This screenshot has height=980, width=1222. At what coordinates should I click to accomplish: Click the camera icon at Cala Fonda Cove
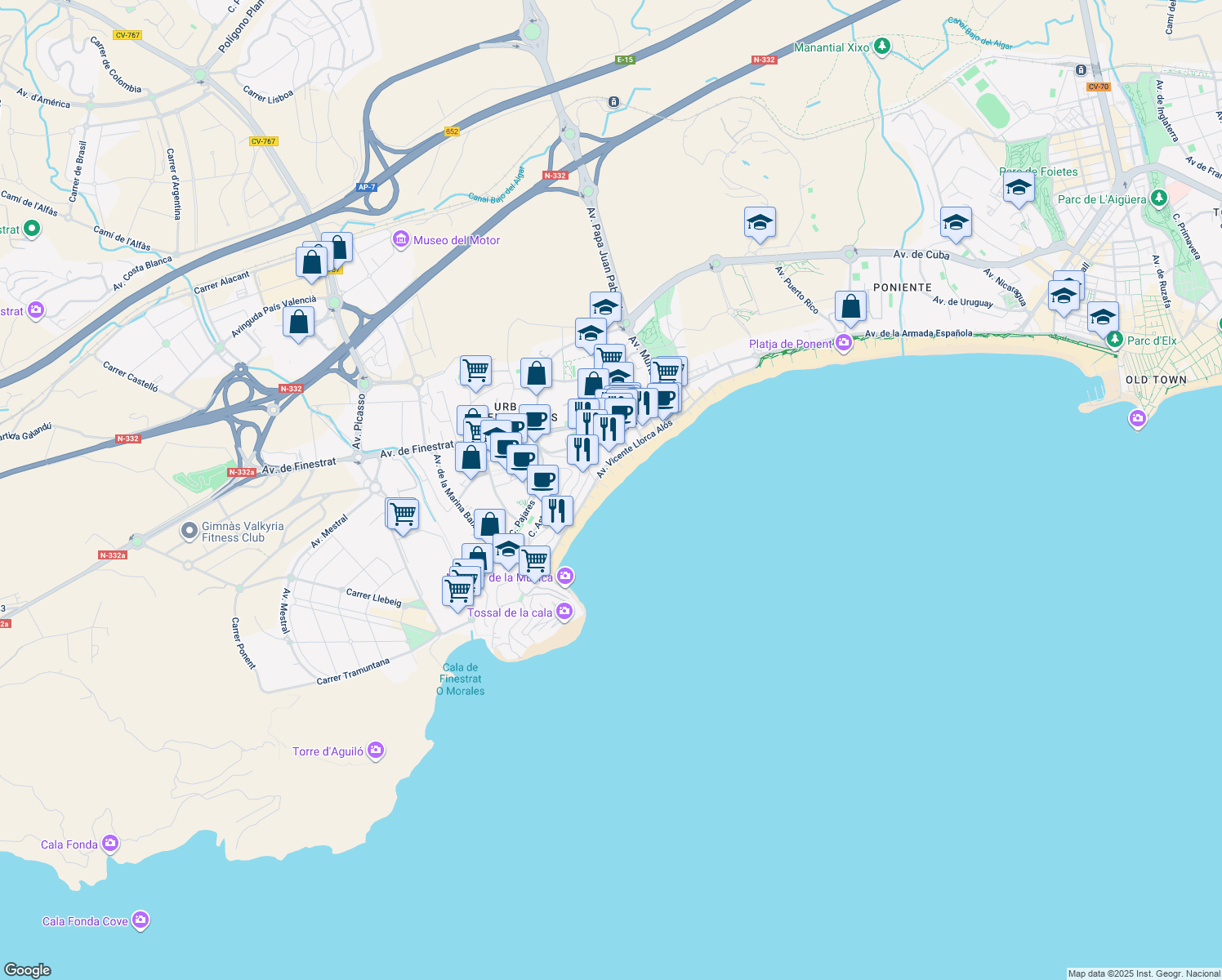click(x=140, y=920)
